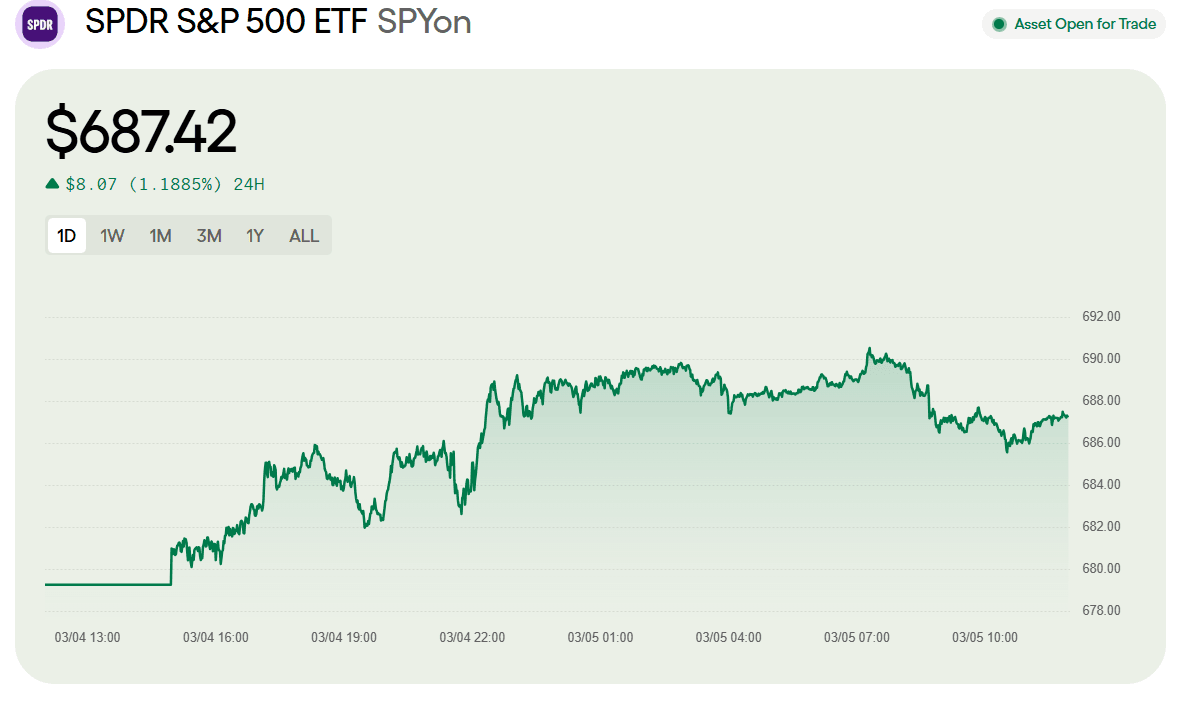
Task: Select the 1M chart view
Action: 160,235
